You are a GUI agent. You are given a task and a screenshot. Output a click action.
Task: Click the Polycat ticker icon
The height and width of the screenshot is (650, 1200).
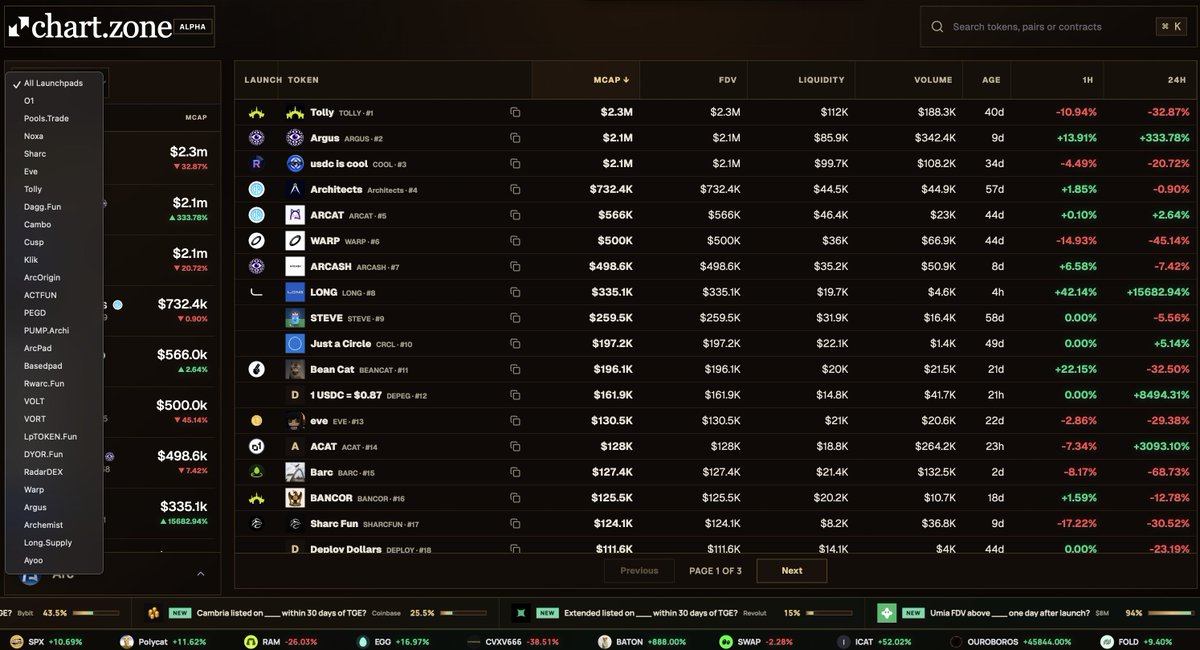pos(128,641)
